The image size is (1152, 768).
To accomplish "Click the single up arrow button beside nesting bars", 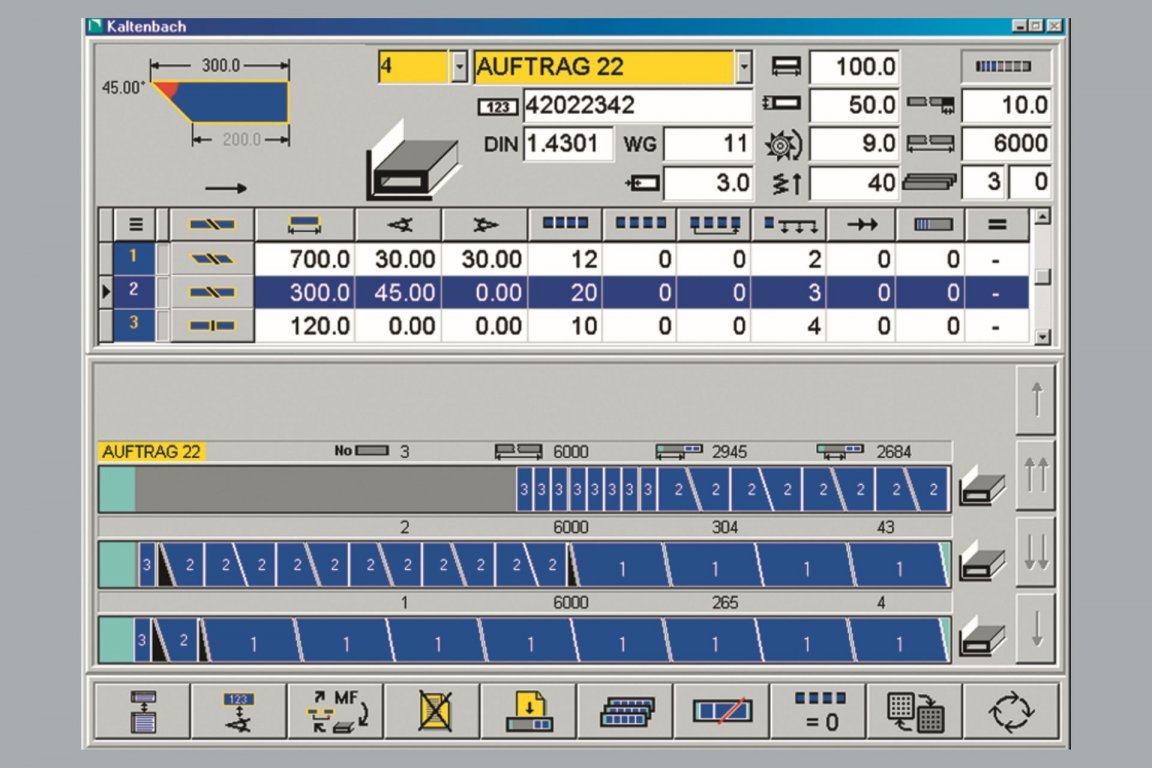I will click(x=1036, y=399).
